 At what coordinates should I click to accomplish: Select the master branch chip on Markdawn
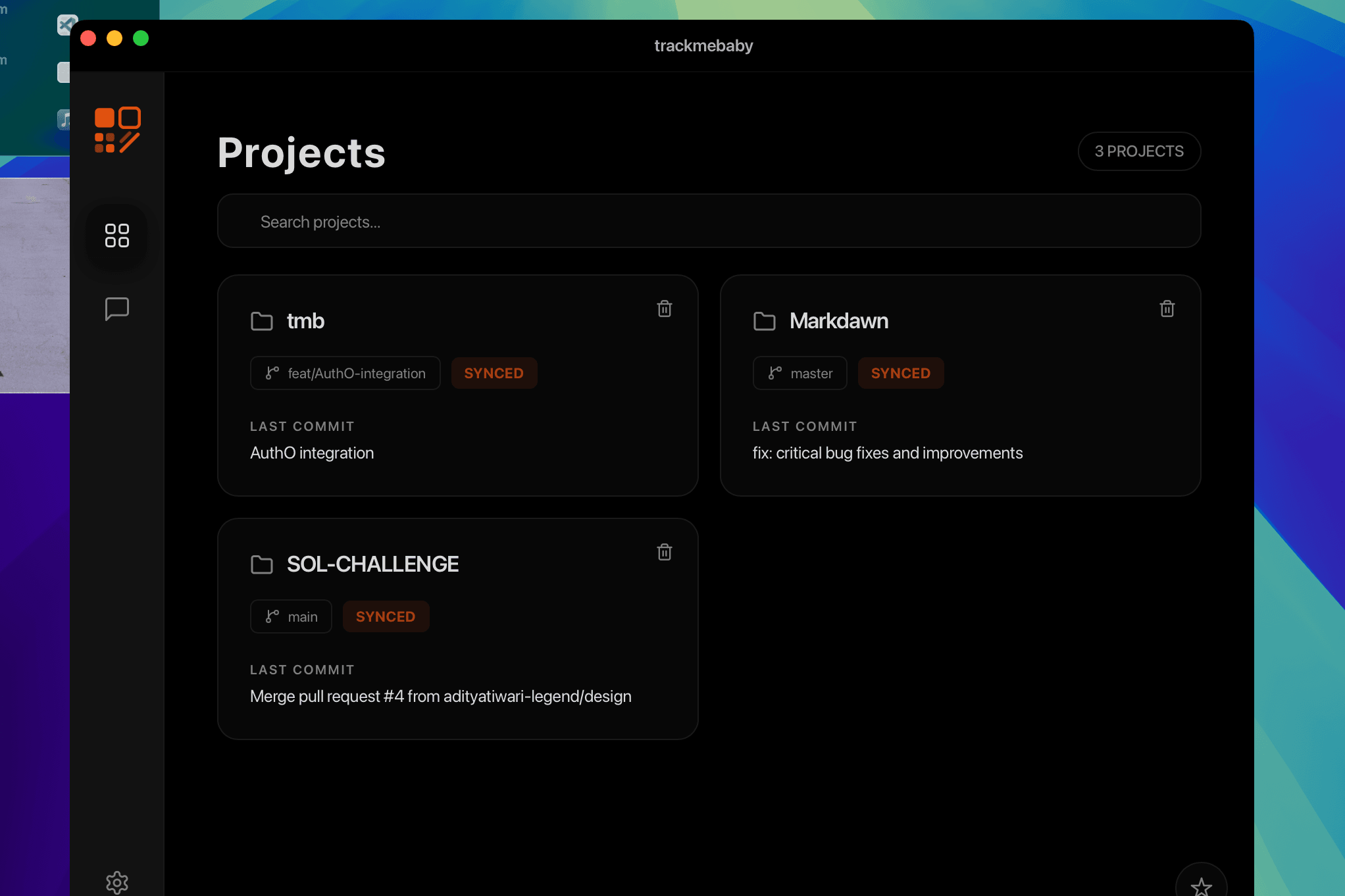tap(799, 373)
